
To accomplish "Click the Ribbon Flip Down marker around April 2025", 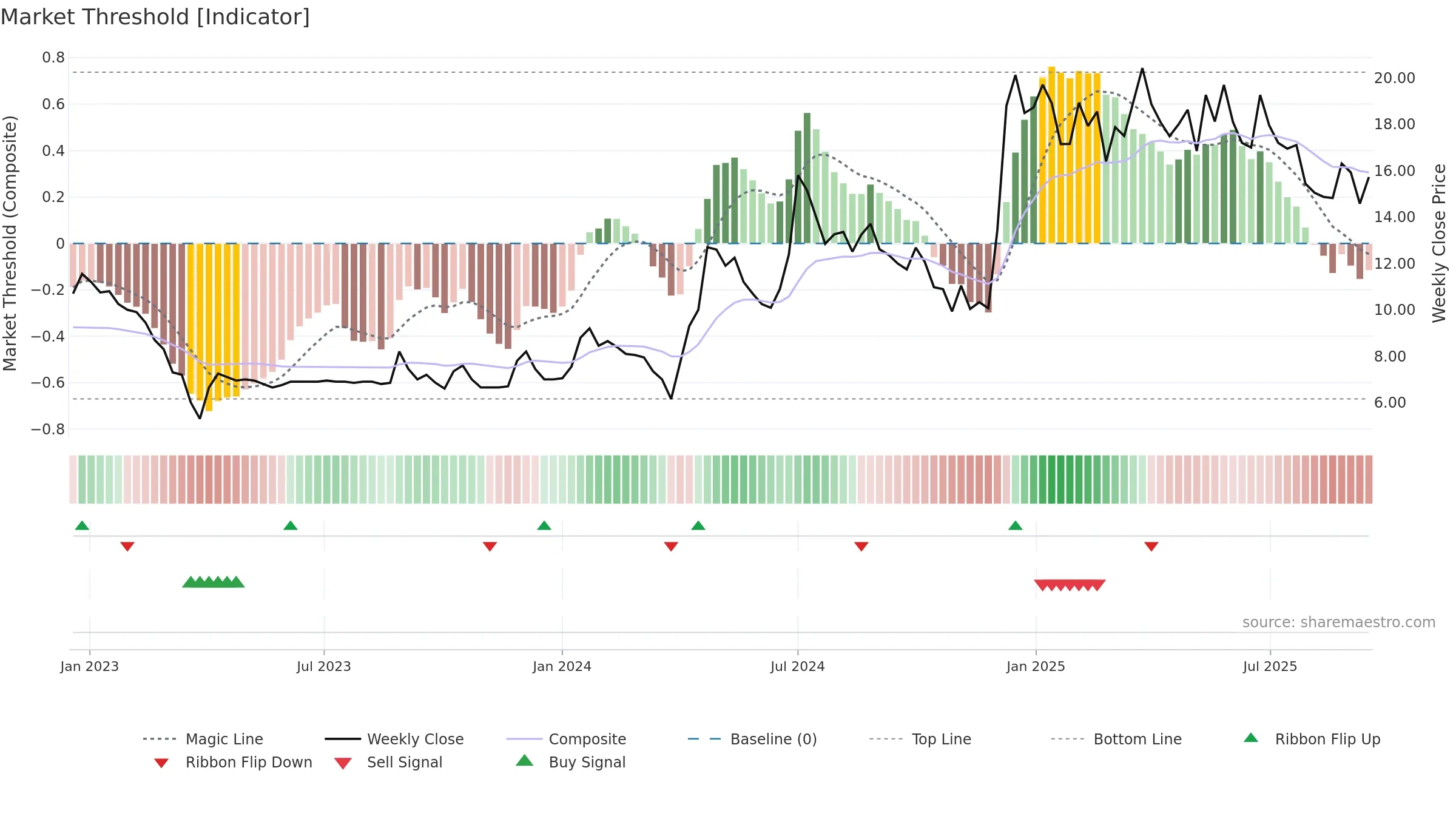I will point(1151,547).
